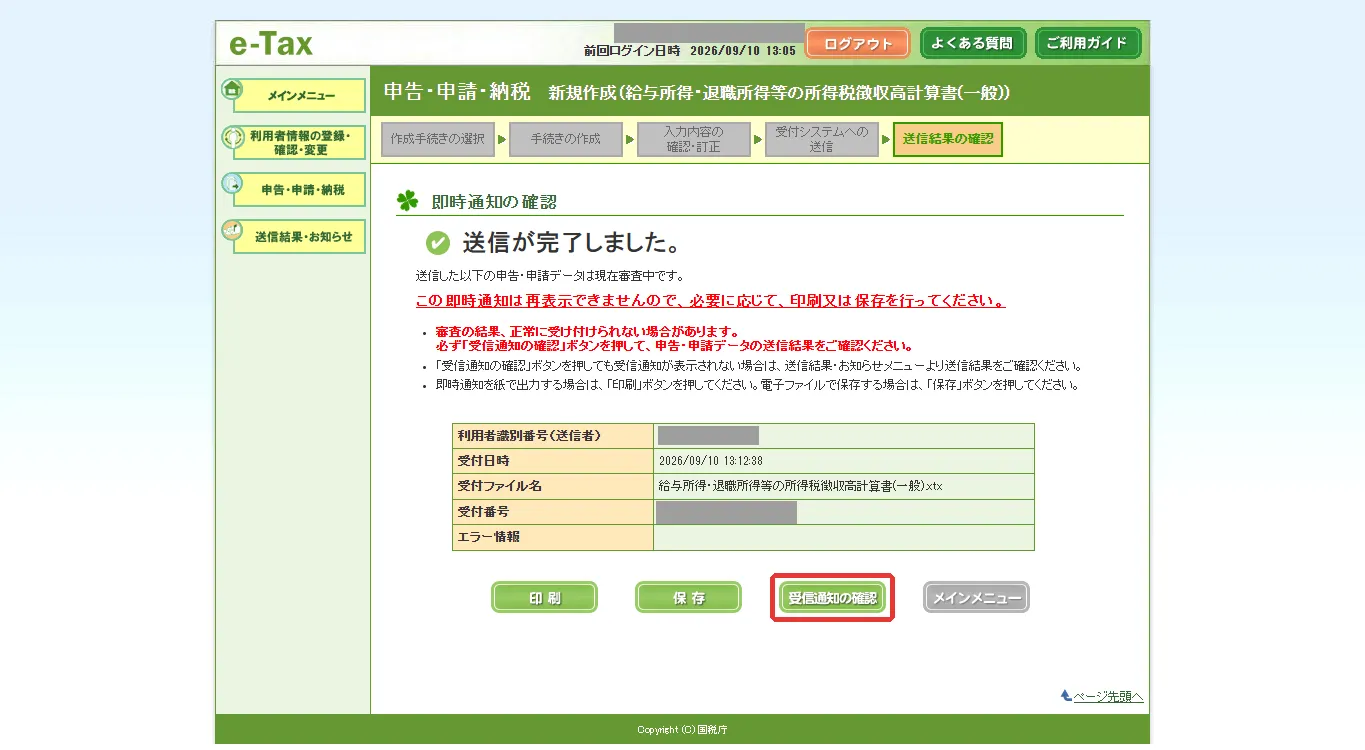This screenshot has width=1365, height=750.
Task: Click the 受付番号 label cell
Action: (553, 512)
